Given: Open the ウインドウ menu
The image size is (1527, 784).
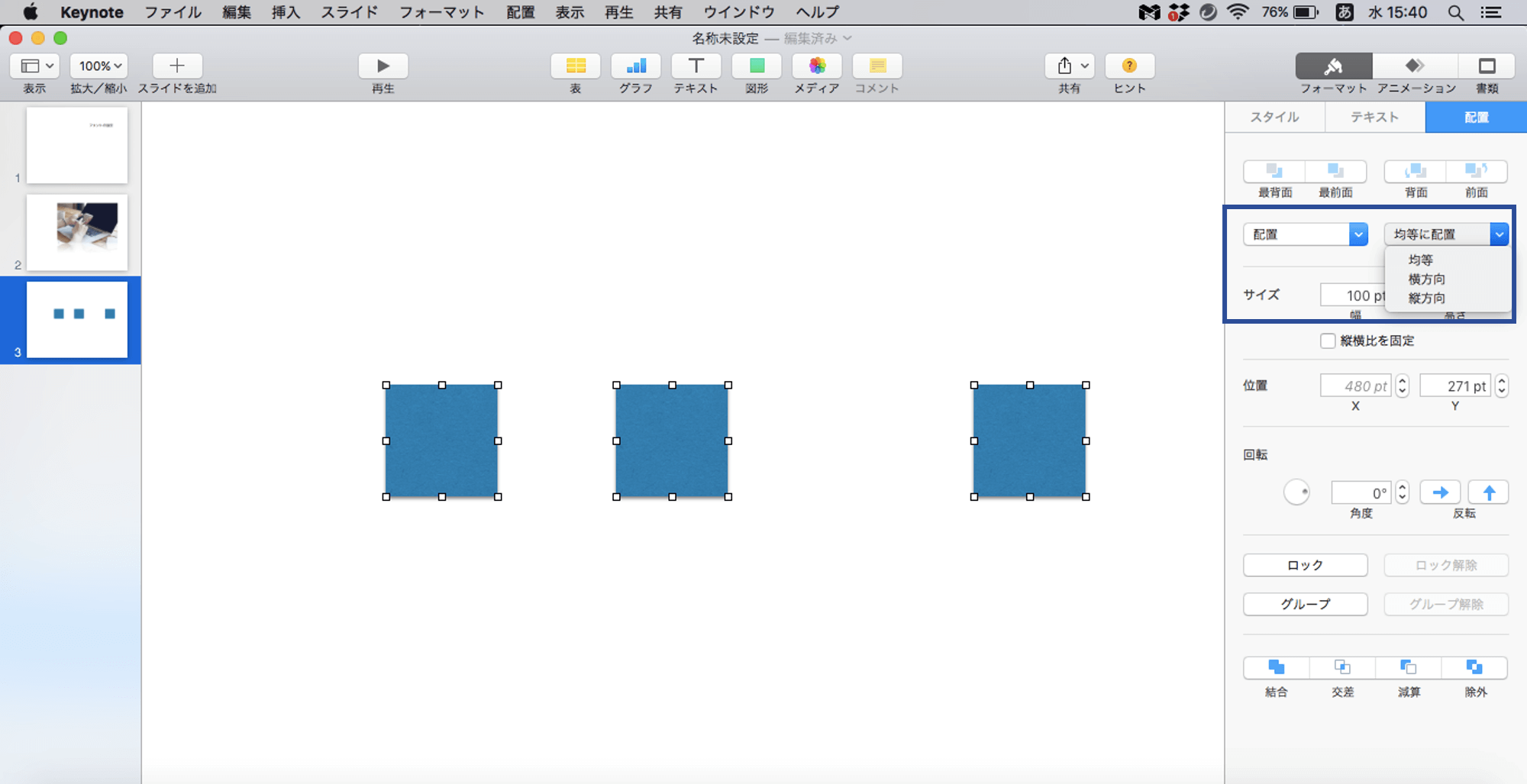Looking at the screenshot, I should [739, 12].
